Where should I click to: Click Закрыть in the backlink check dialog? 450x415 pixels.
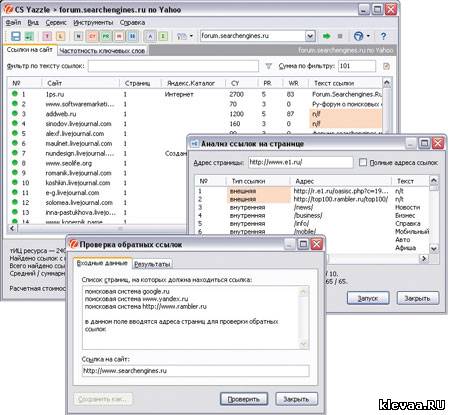(296, 399)
